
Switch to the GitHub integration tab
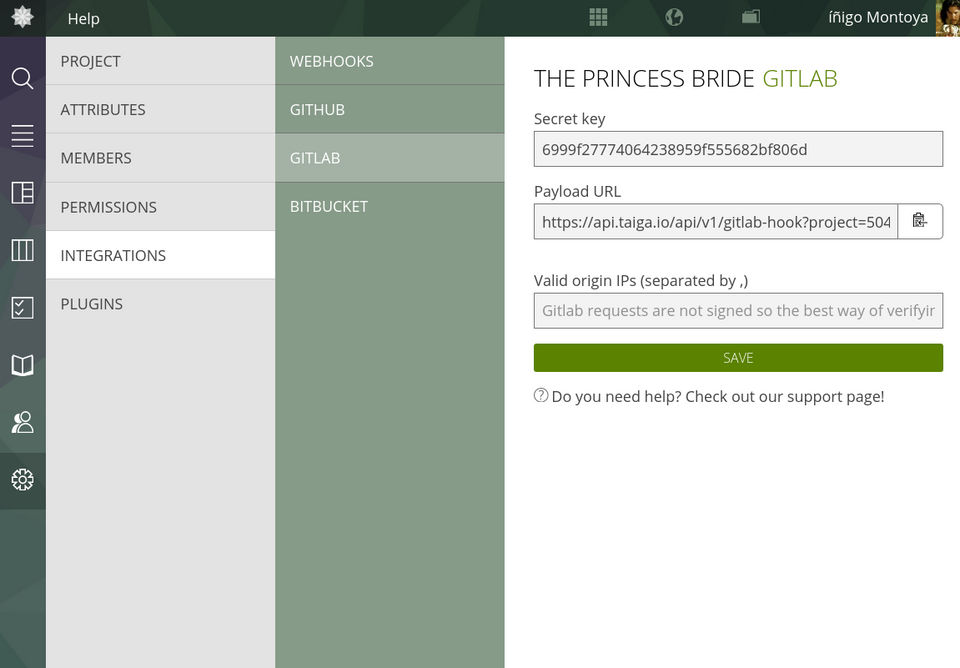point(389,109)
